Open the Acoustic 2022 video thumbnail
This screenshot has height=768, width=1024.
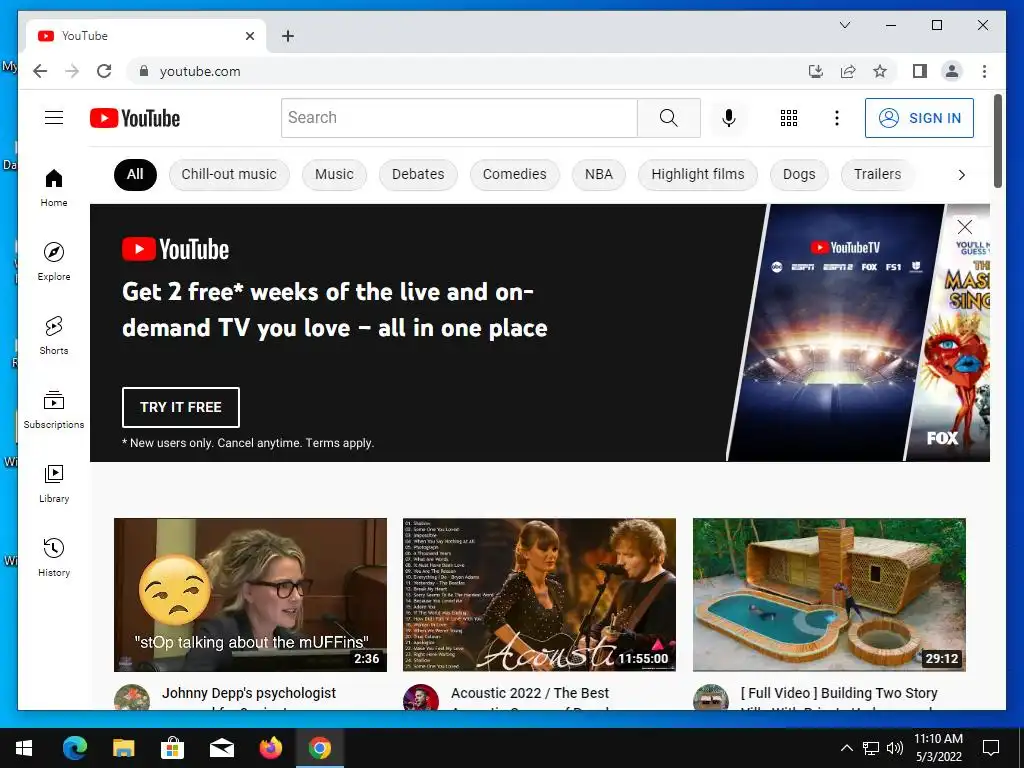click(x=539, y=595)
